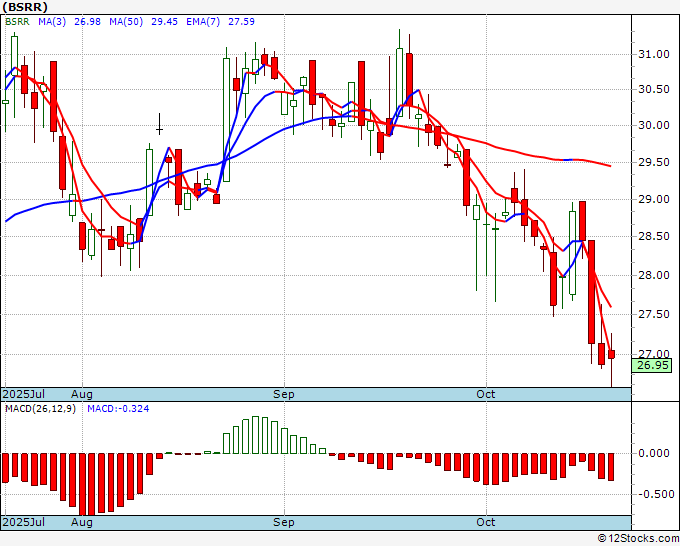
Task: Click the 30.50 price axis label
Action: pos(654,89)
